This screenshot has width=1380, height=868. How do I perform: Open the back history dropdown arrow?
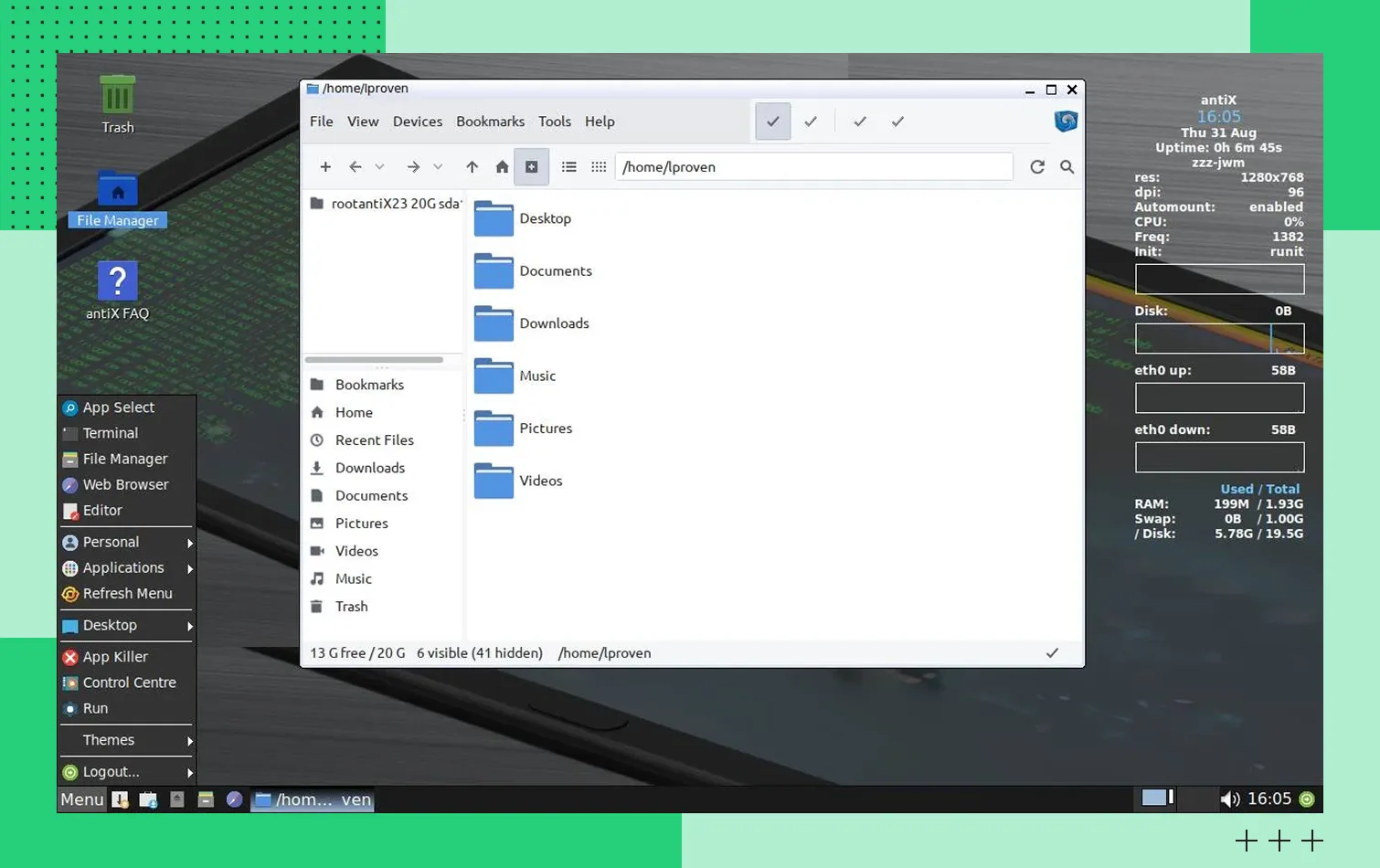pos(380,167)
